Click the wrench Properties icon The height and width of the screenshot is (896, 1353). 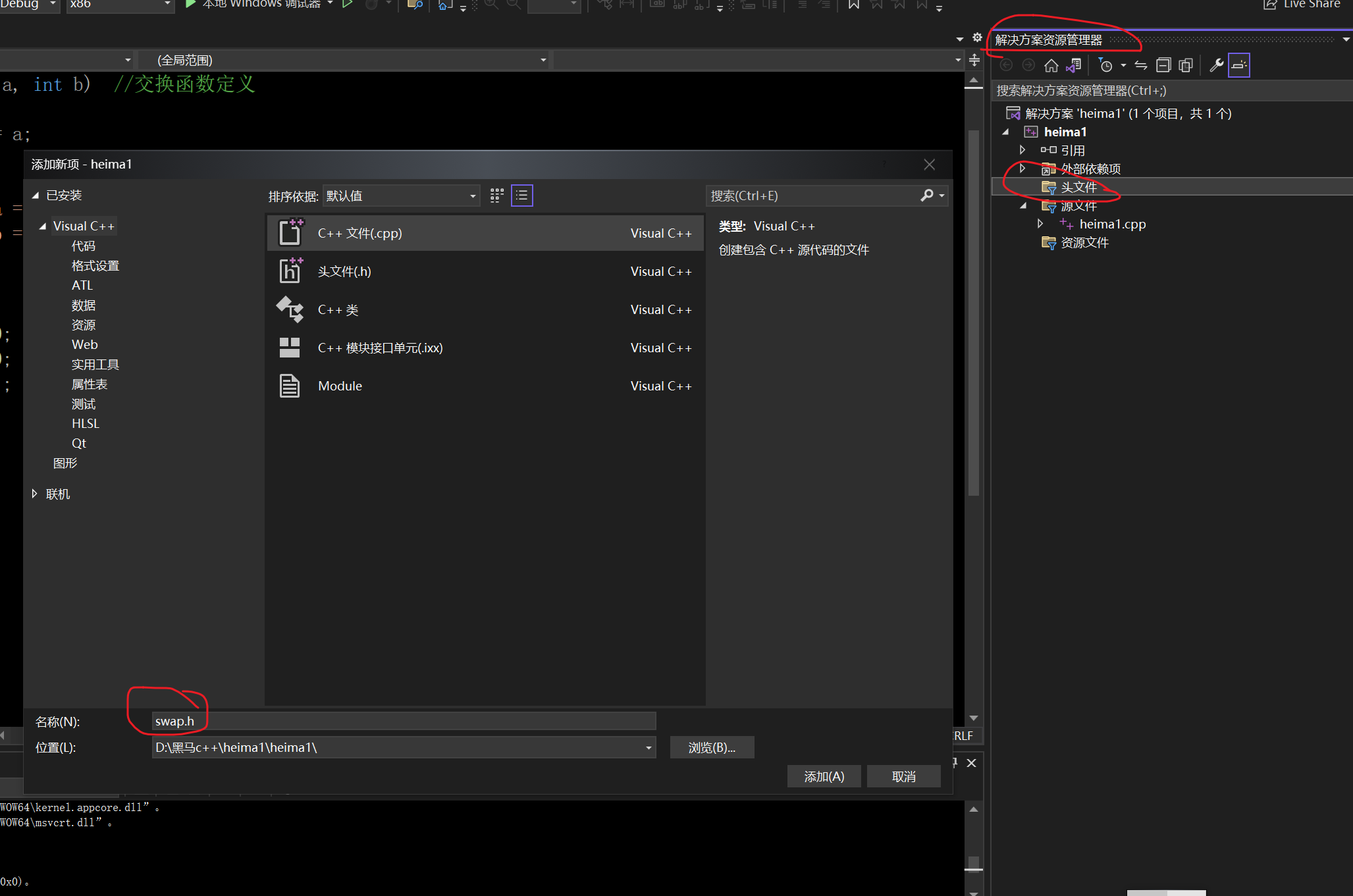1216,66
